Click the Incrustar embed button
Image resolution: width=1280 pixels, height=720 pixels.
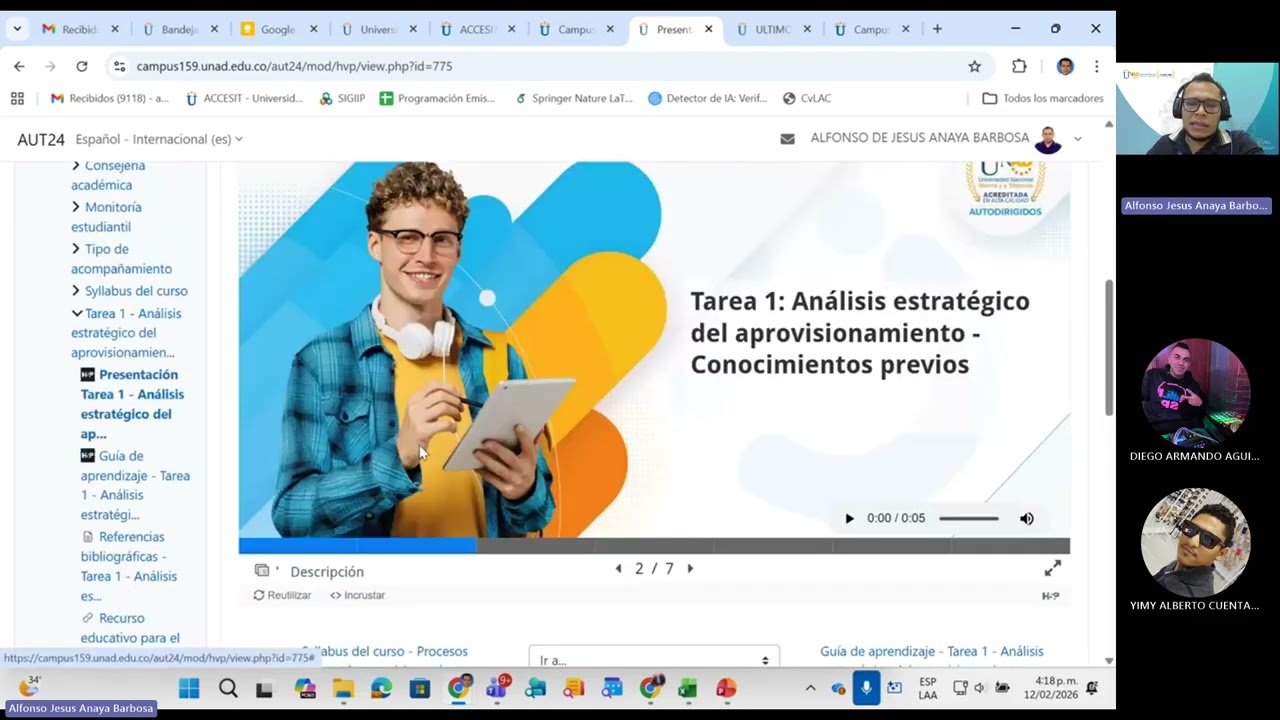[x=357, y=595]
